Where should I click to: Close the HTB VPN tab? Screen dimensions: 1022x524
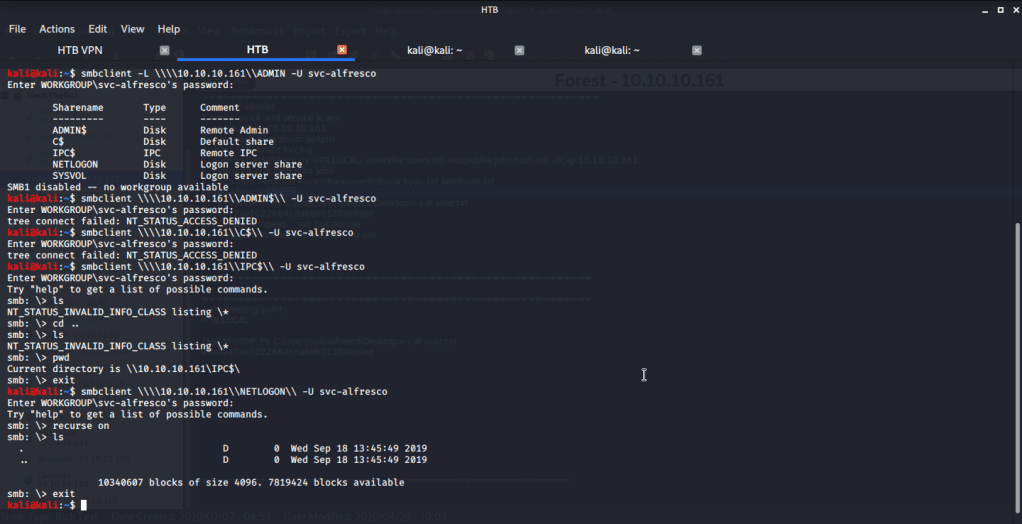(165, 50)
